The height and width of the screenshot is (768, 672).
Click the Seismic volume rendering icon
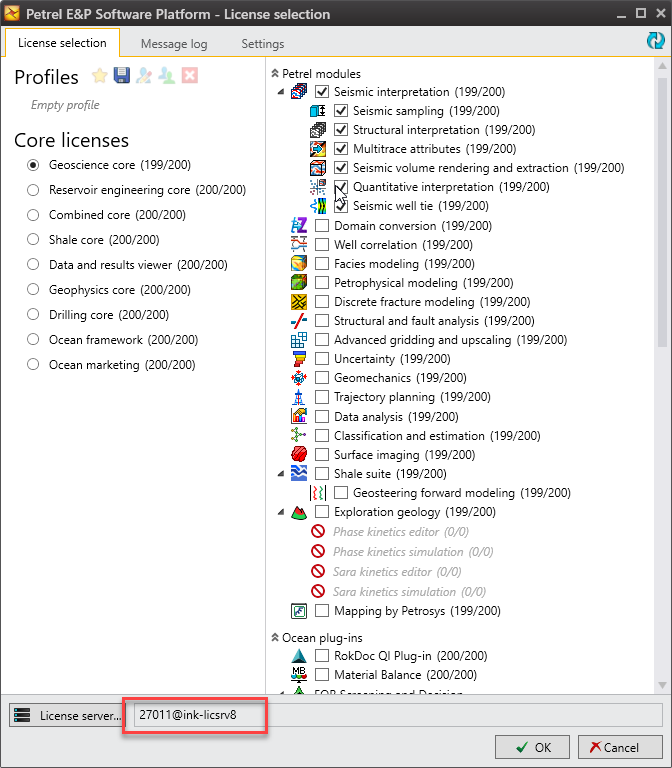pyautogui.click(x=318, y=168)
